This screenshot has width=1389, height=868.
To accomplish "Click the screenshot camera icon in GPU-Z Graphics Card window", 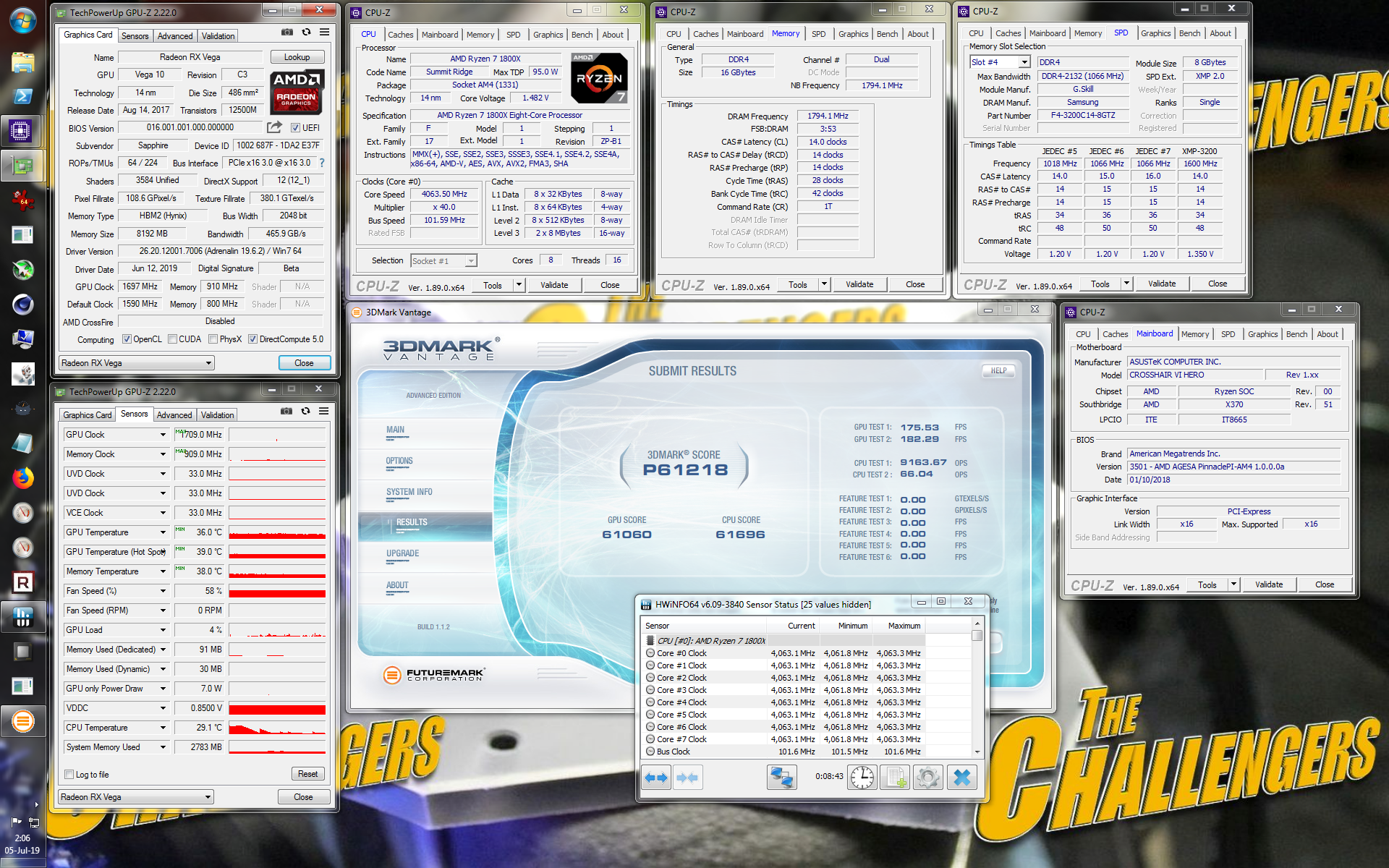I will [287, 33].
